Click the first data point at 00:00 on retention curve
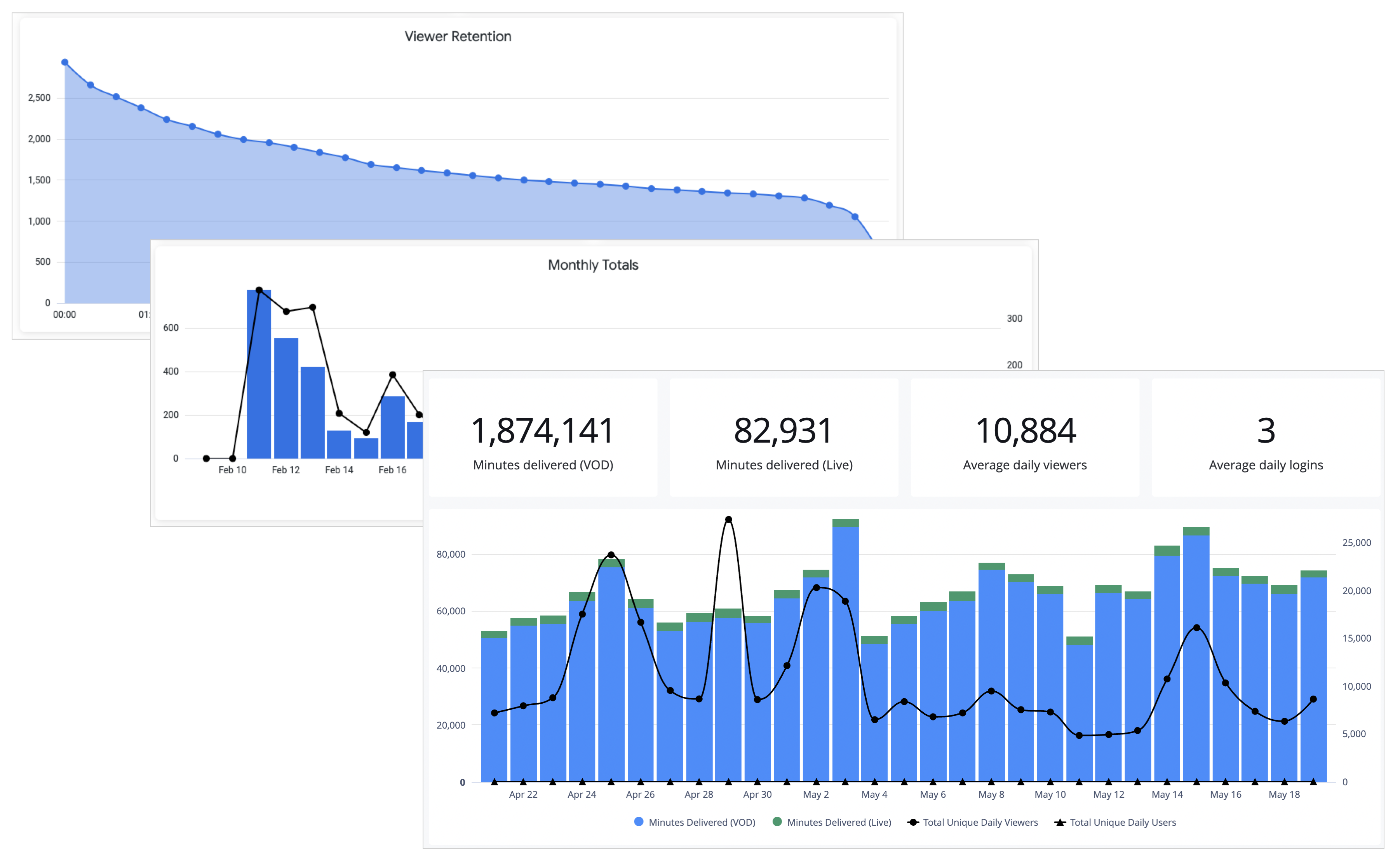 coord(65,63)
